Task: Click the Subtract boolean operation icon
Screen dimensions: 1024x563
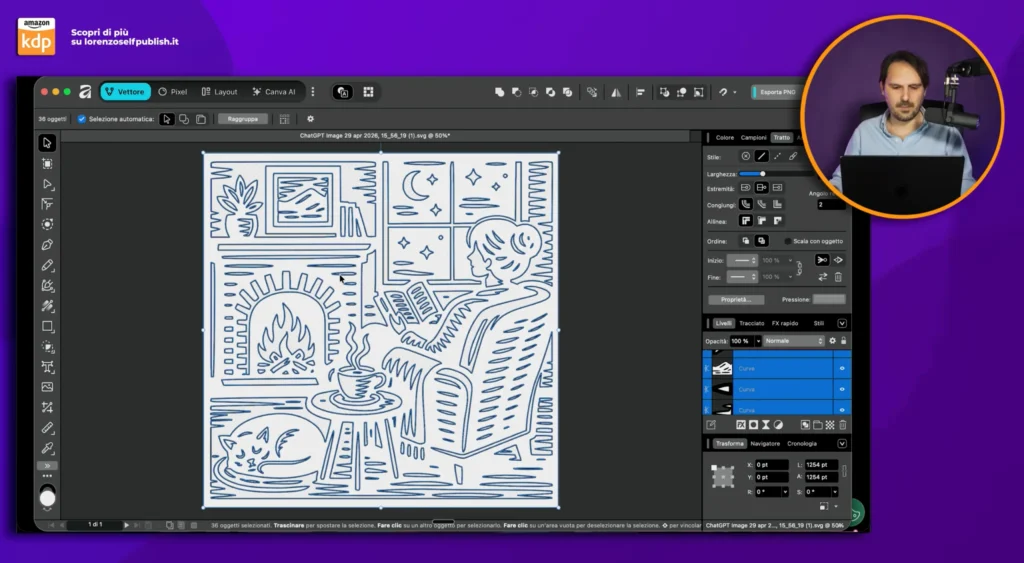Action: click(517, 92)
